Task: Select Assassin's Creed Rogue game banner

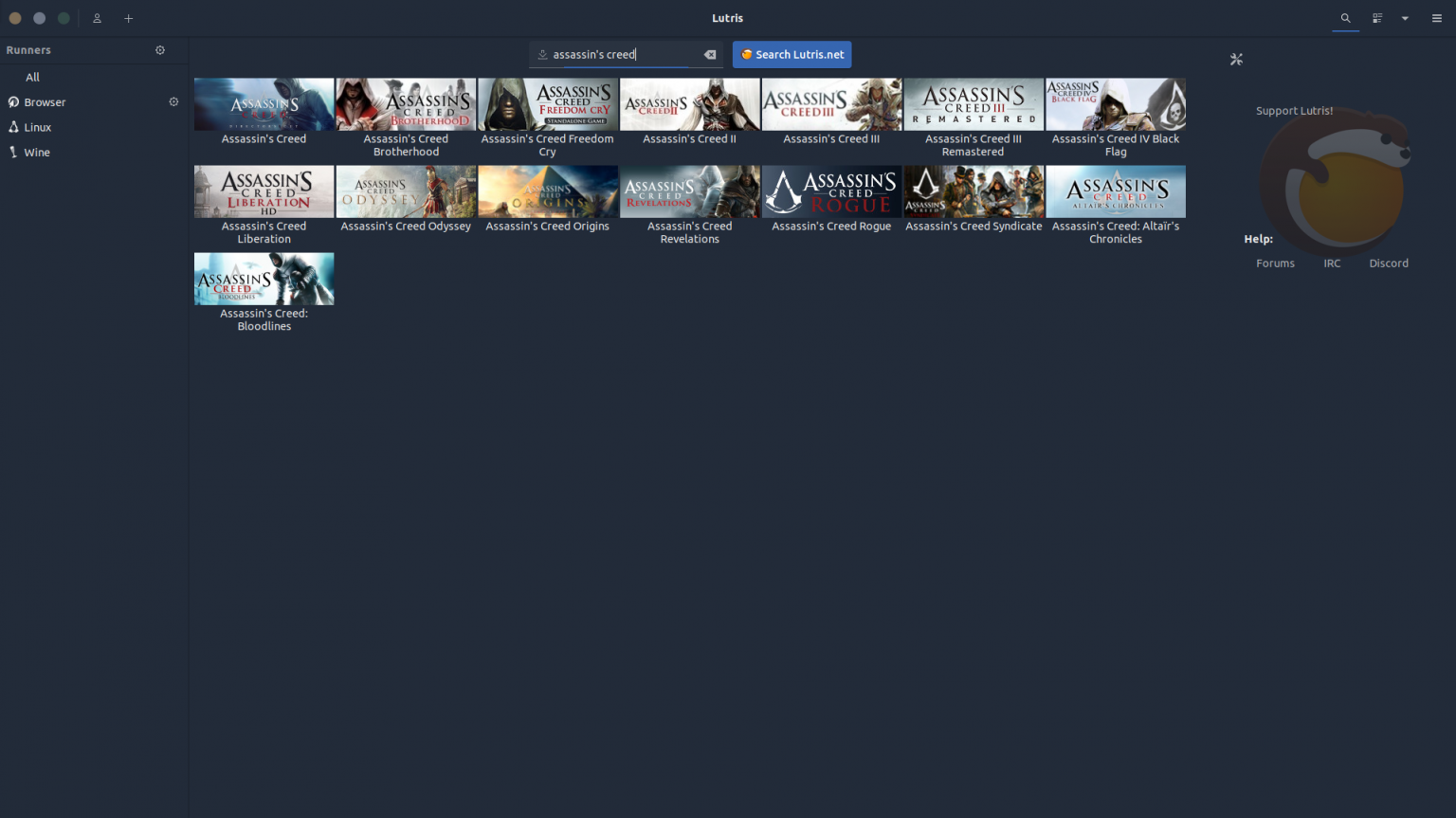Action: coord(831,191)
